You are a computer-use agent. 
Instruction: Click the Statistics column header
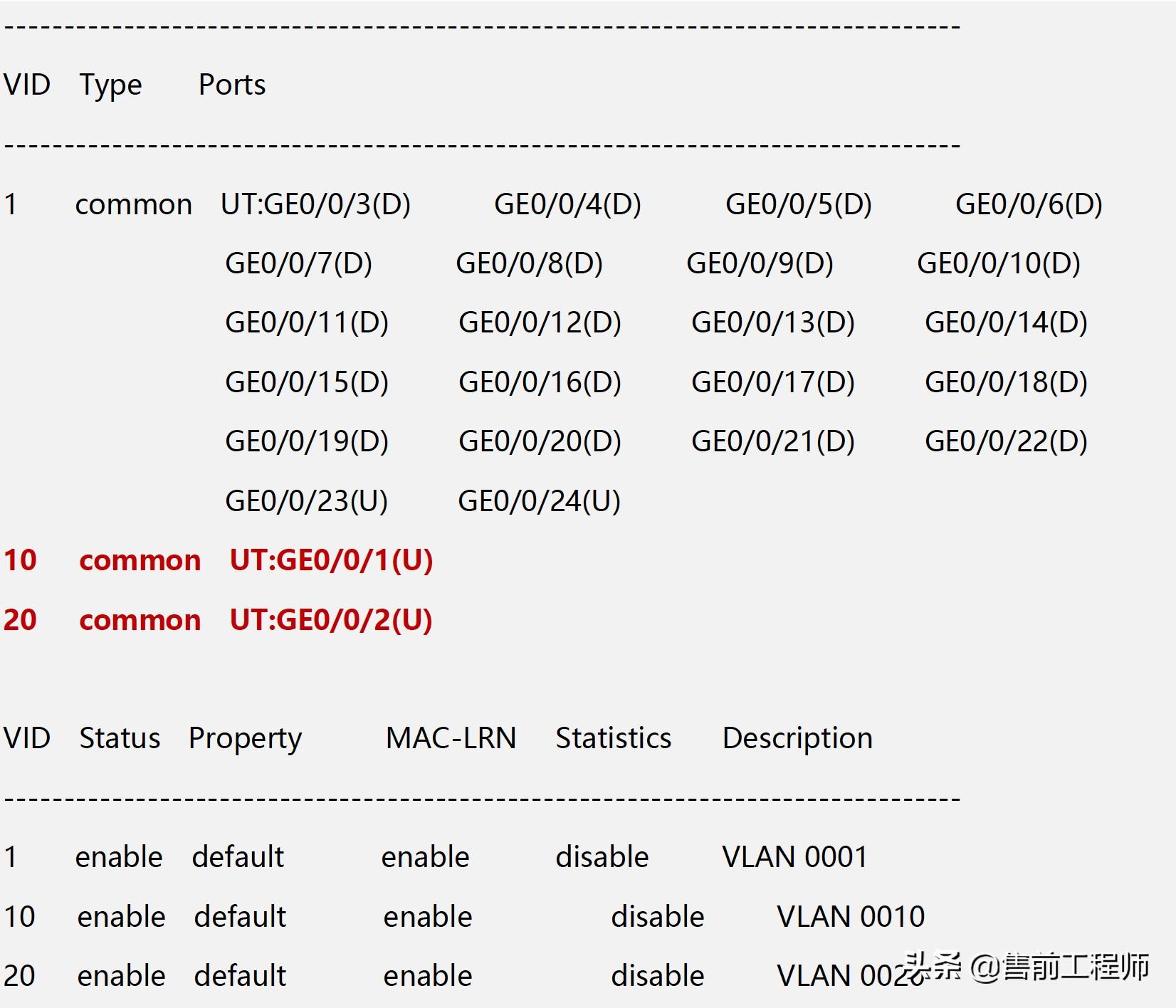[x=613, y=738]
